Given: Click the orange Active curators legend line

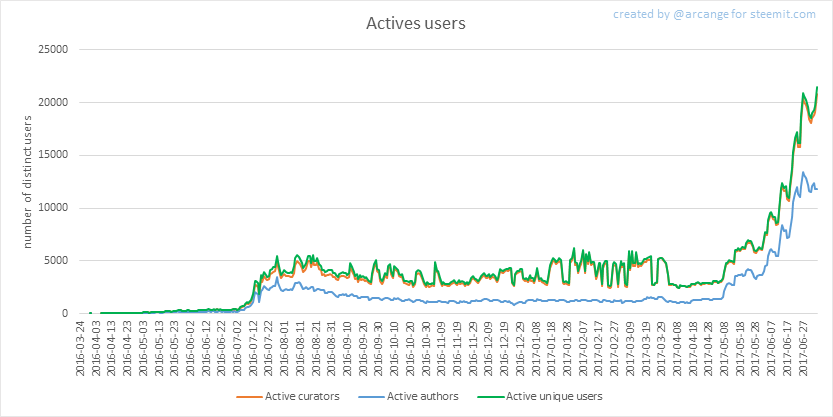Looking at the screenshot, I should 248,398.
